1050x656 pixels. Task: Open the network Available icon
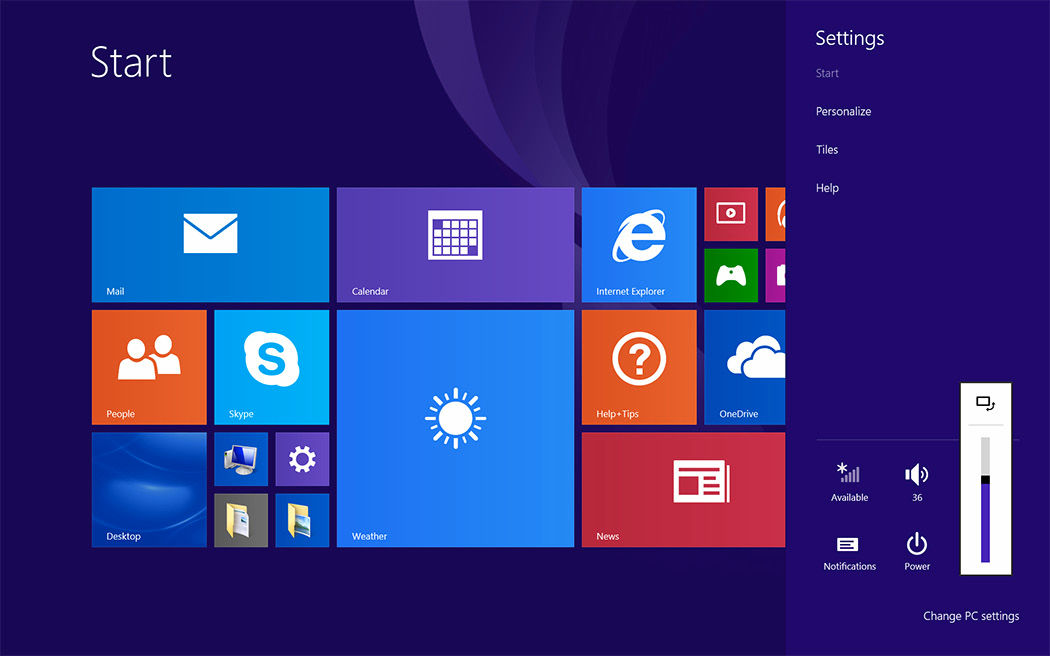(x=849, y=481)
